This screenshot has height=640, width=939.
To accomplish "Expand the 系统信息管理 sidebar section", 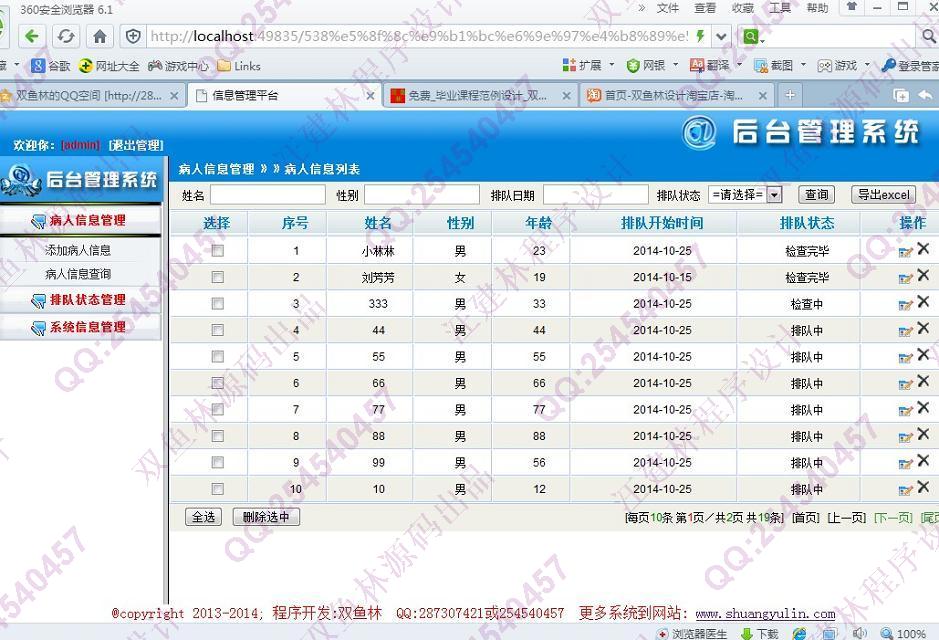I will (x=87, y=327).
